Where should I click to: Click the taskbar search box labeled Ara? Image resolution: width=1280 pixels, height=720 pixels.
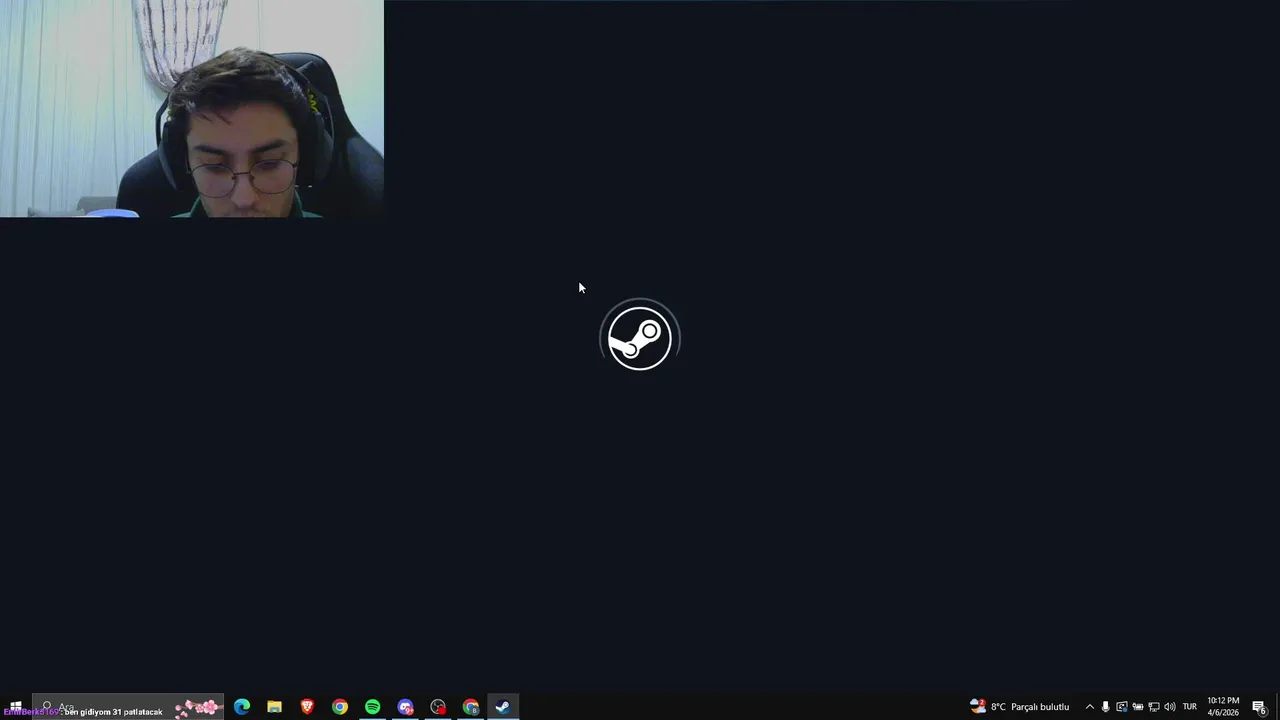[x=129, y=707]
